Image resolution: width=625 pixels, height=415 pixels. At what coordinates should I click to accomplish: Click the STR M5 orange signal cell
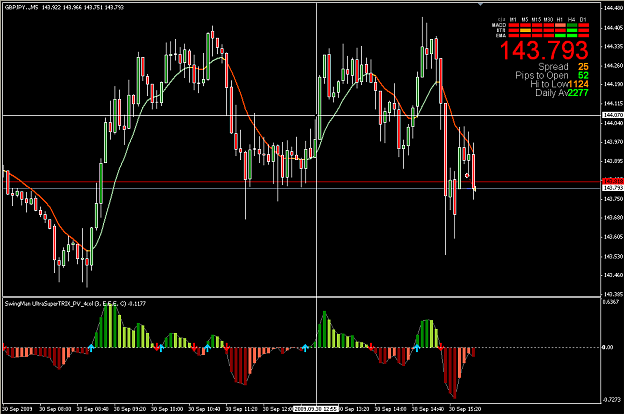(525, 30)
